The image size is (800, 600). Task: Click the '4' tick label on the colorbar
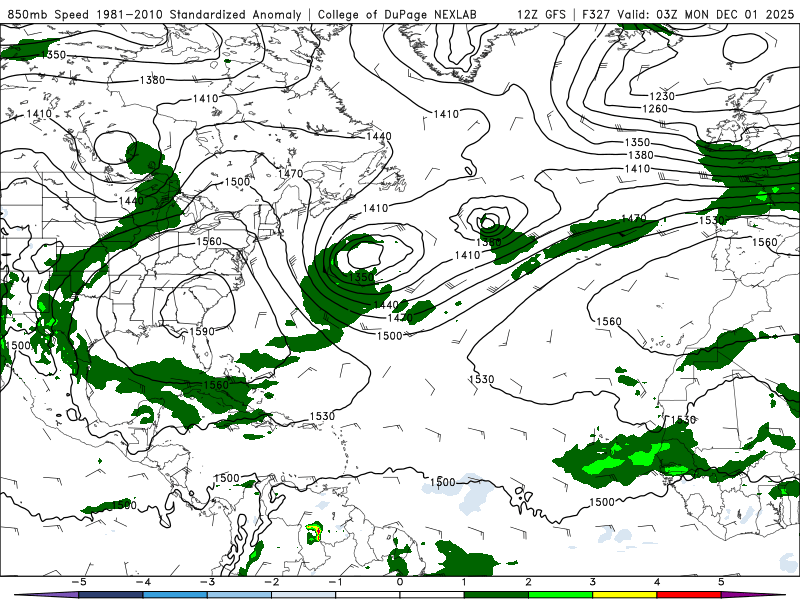(x=657, y=582)
